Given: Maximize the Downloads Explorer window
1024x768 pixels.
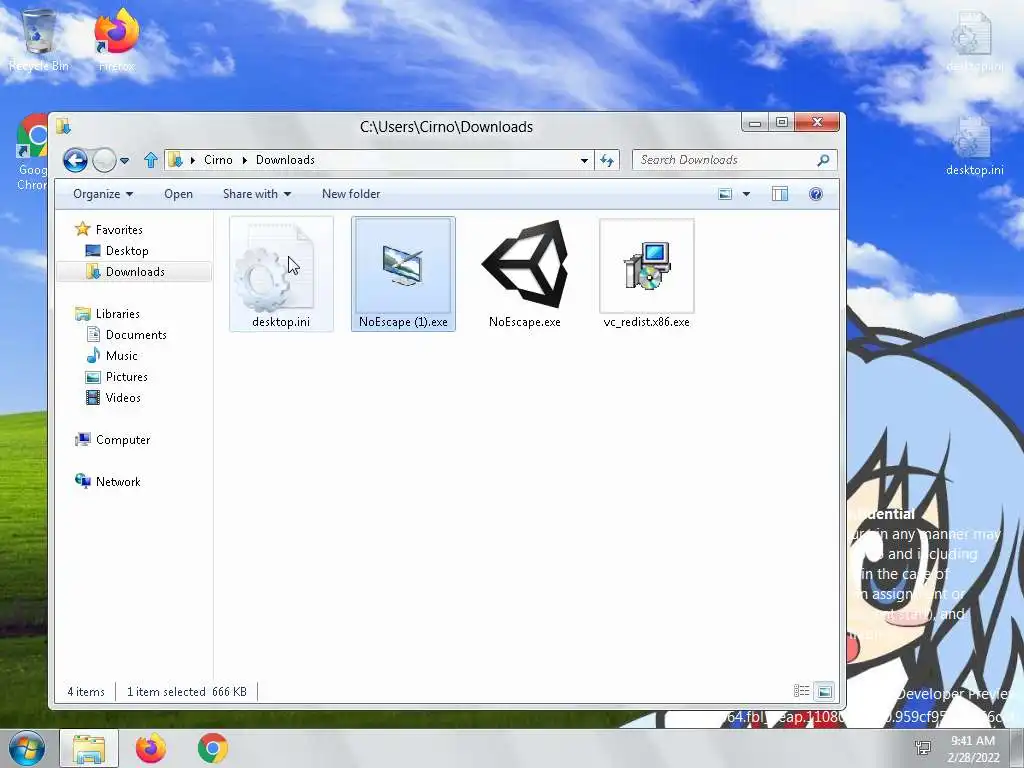Looking at the screenshot, I should coord(782,122).
